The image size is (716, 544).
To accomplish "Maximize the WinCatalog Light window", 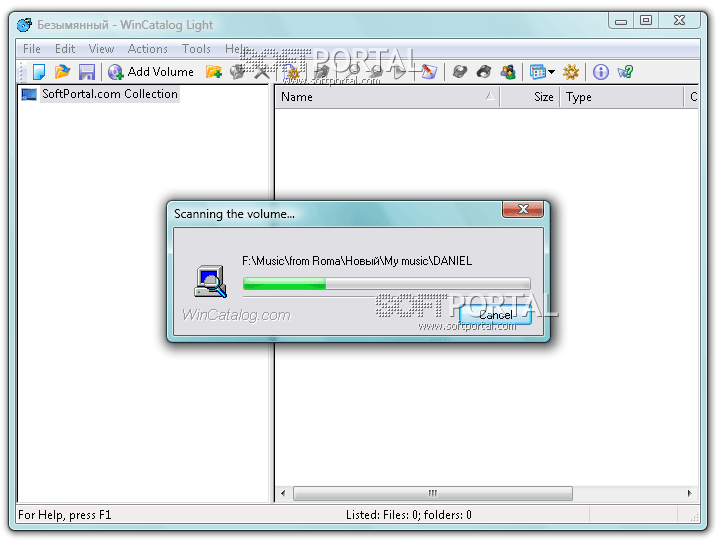I will pos(646,21).
